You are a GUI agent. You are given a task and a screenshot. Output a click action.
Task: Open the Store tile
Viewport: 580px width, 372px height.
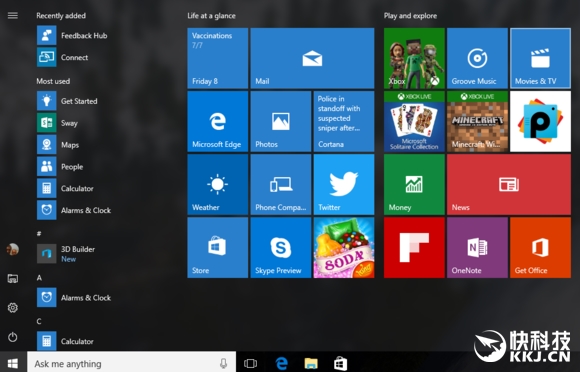(x=218, y=248)
